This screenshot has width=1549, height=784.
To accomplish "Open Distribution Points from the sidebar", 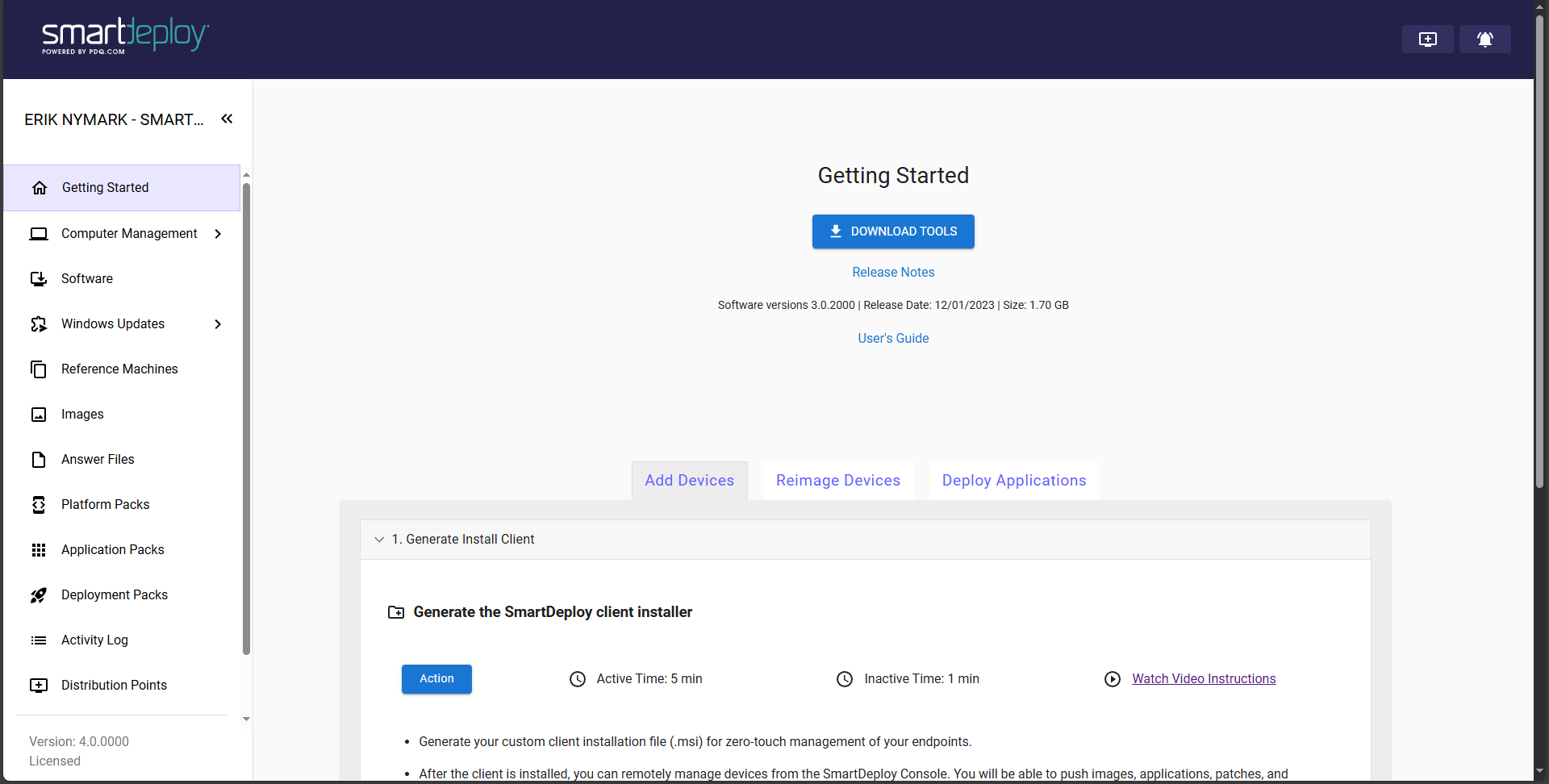I will click(113, 685).
